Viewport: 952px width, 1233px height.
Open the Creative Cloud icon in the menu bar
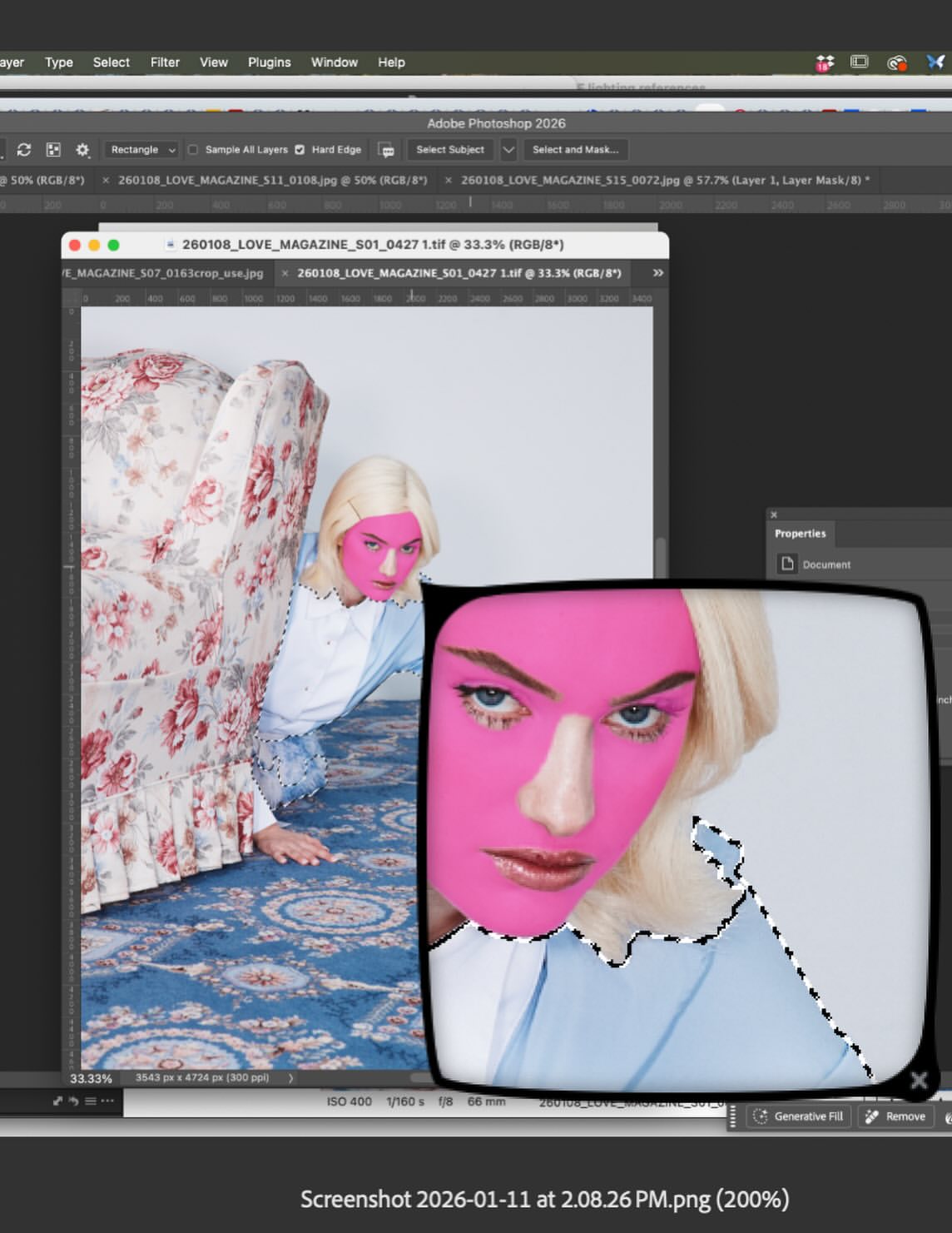click(x=897, y=62)
